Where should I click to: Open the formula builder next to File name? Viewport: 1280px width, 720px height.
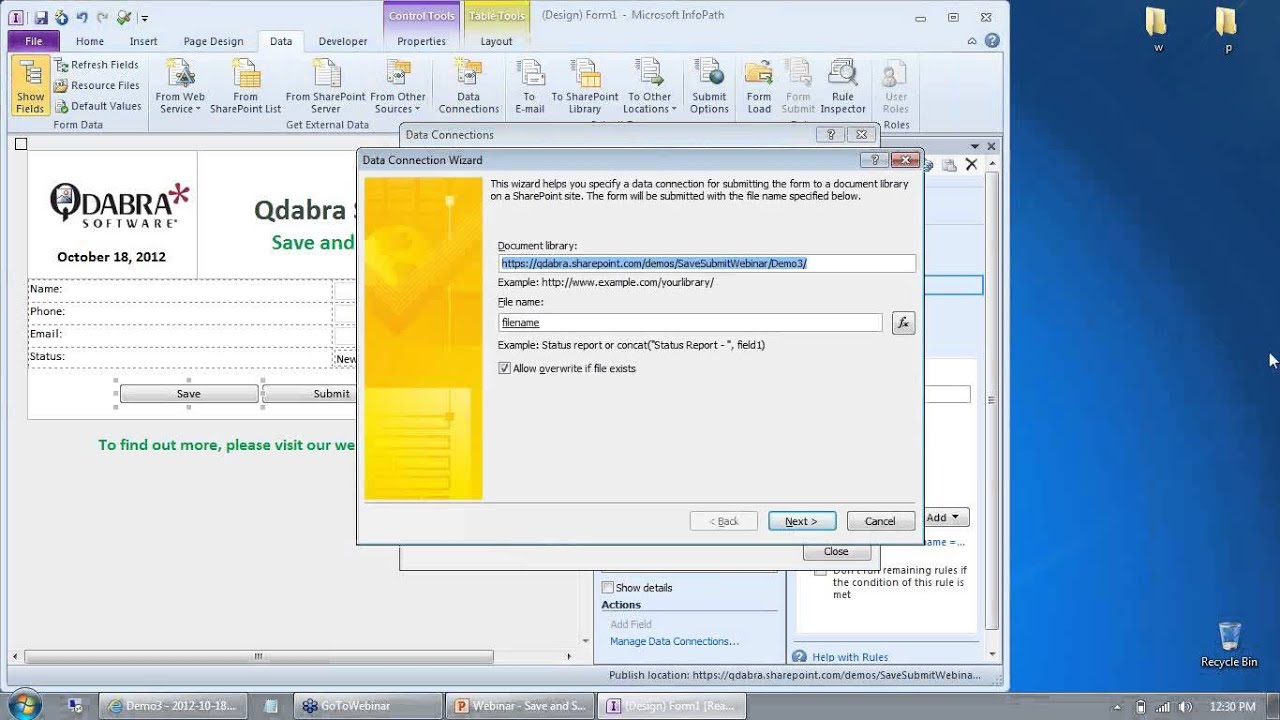(903, 322)
